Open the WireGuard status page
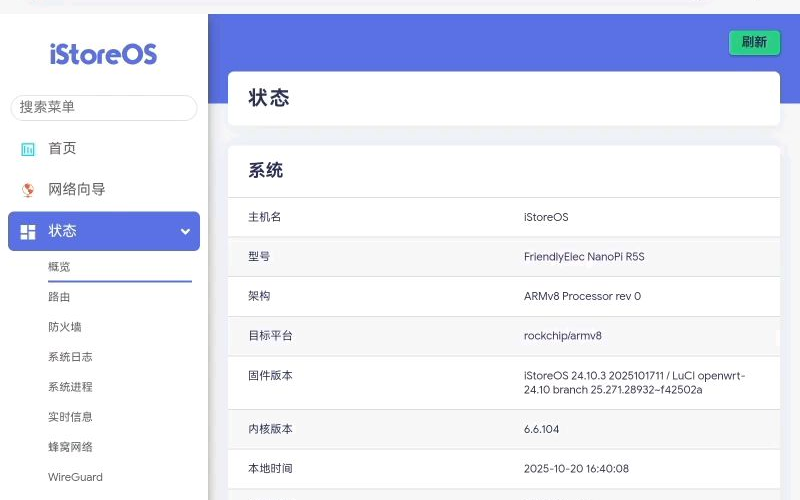The width and height of the screenshot is (800, 500). pos(75,477)
